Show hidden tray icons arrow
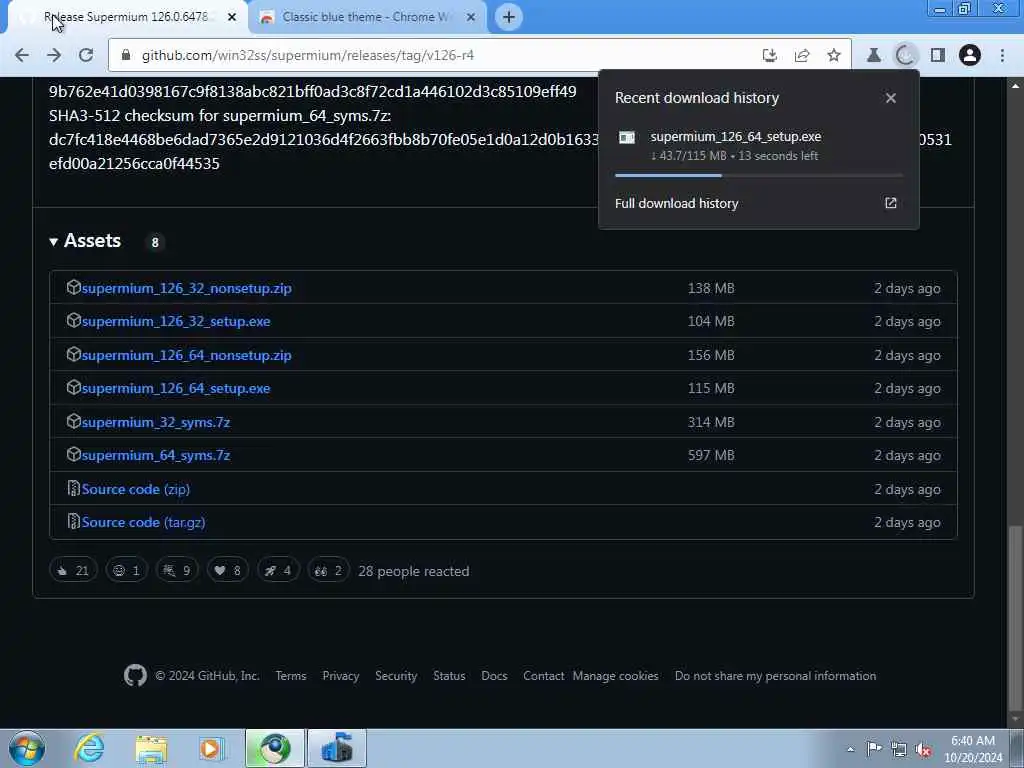The width and height of the screenshot is (1024, 768). click(x=850, y=749)
